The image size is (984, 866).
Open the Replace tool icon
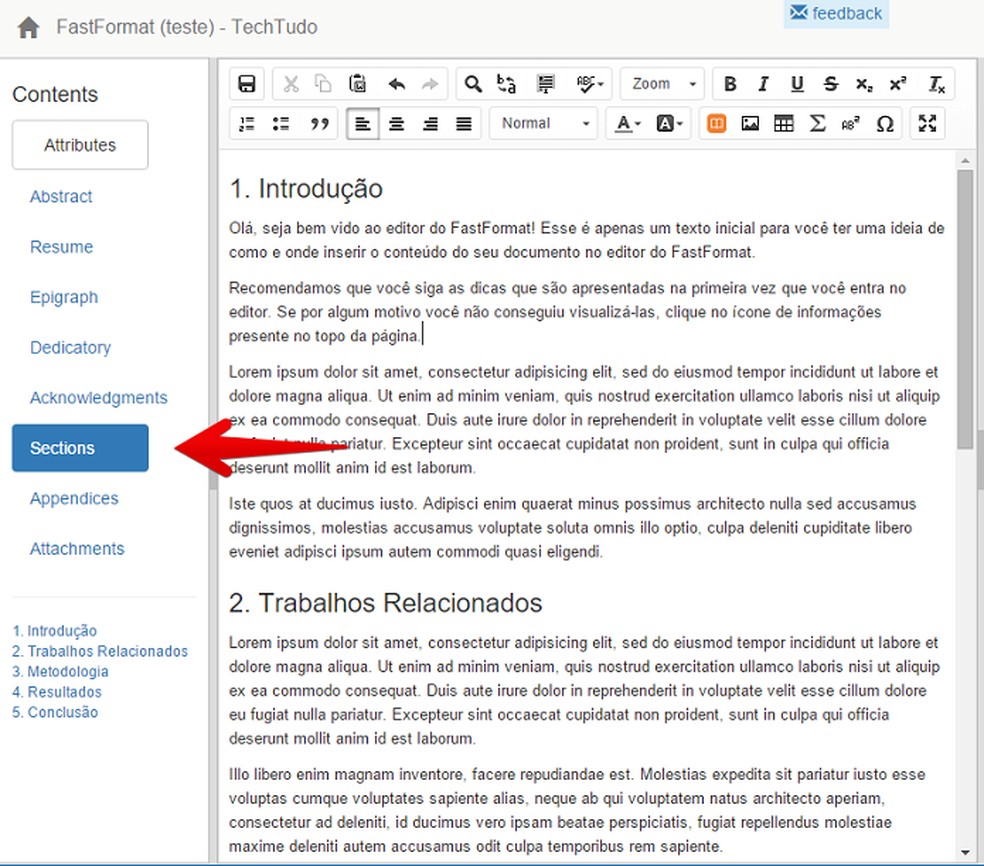[506, 84]
